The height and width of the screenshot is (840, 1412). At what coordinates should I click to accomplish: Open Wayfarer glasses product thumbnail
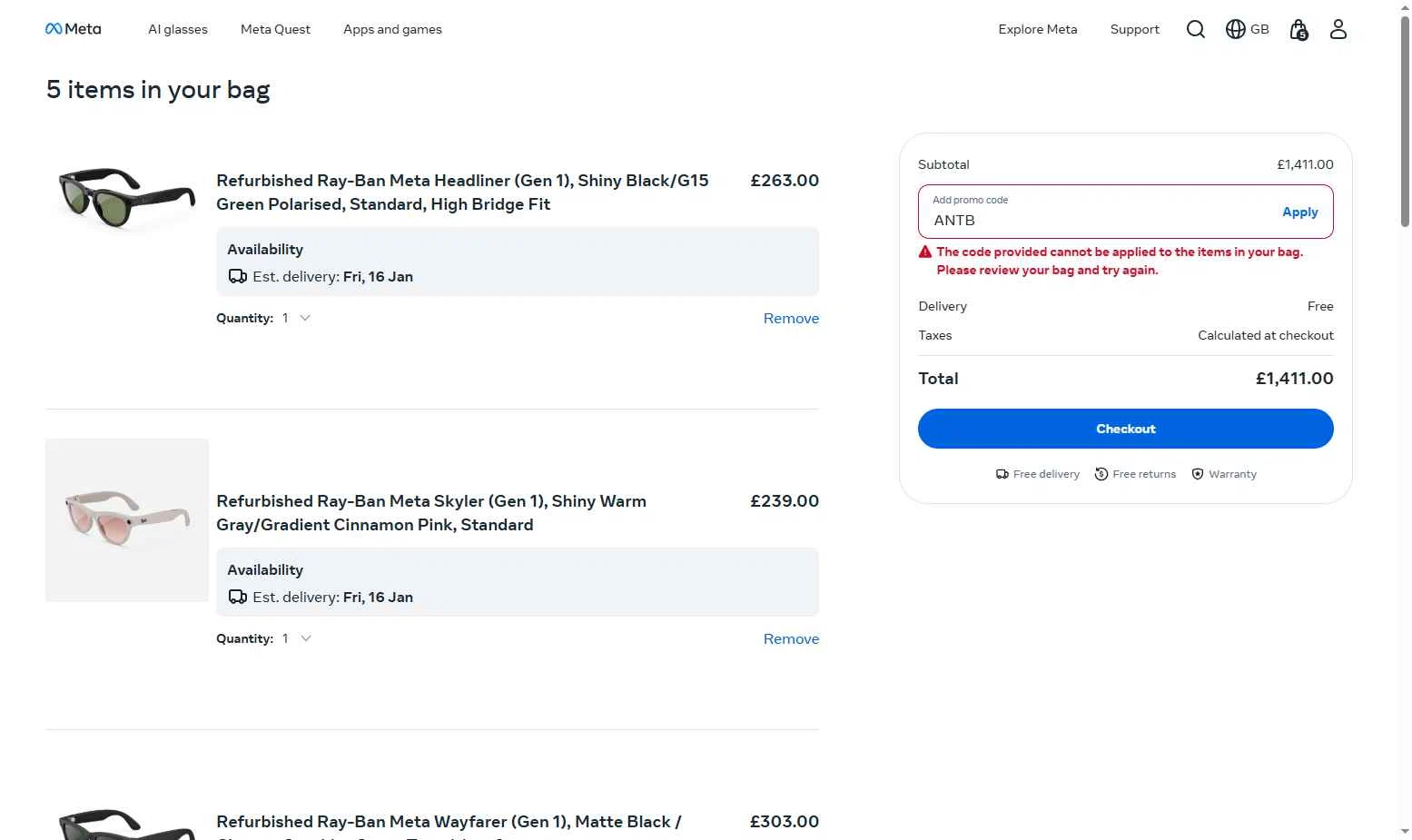tap(127, 824)
